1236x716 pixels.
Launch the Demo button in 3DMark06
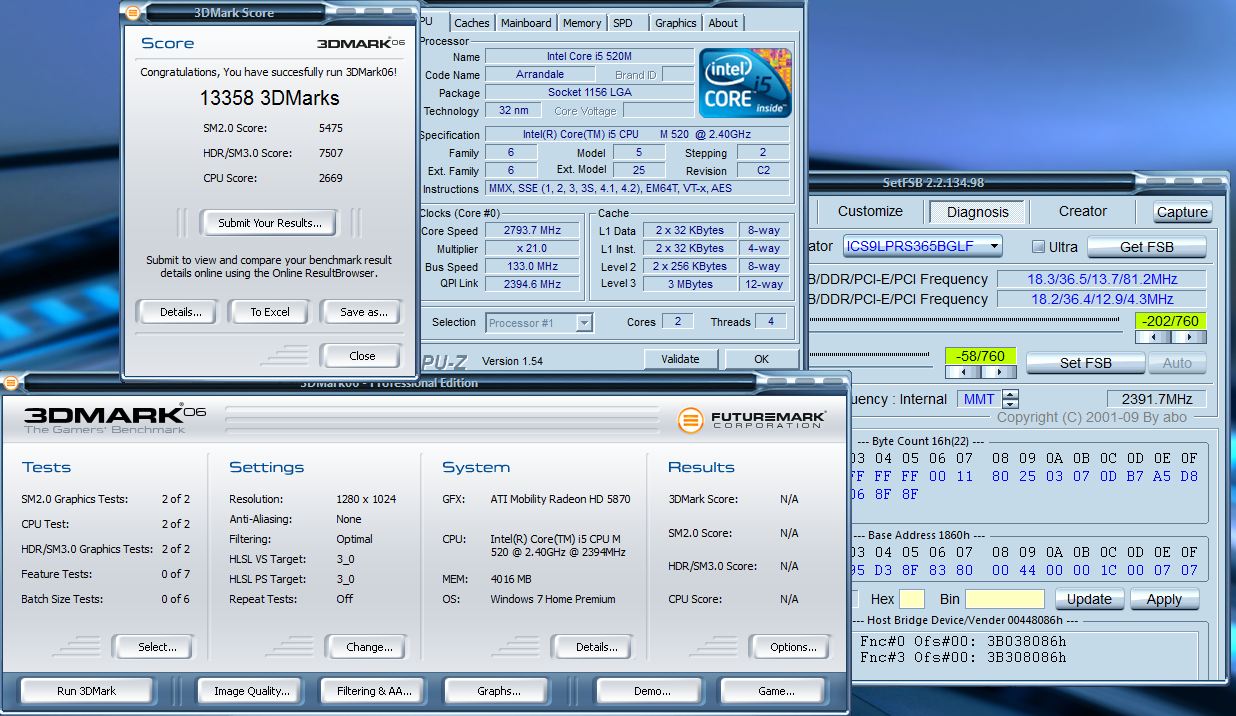tap(652, 691)
